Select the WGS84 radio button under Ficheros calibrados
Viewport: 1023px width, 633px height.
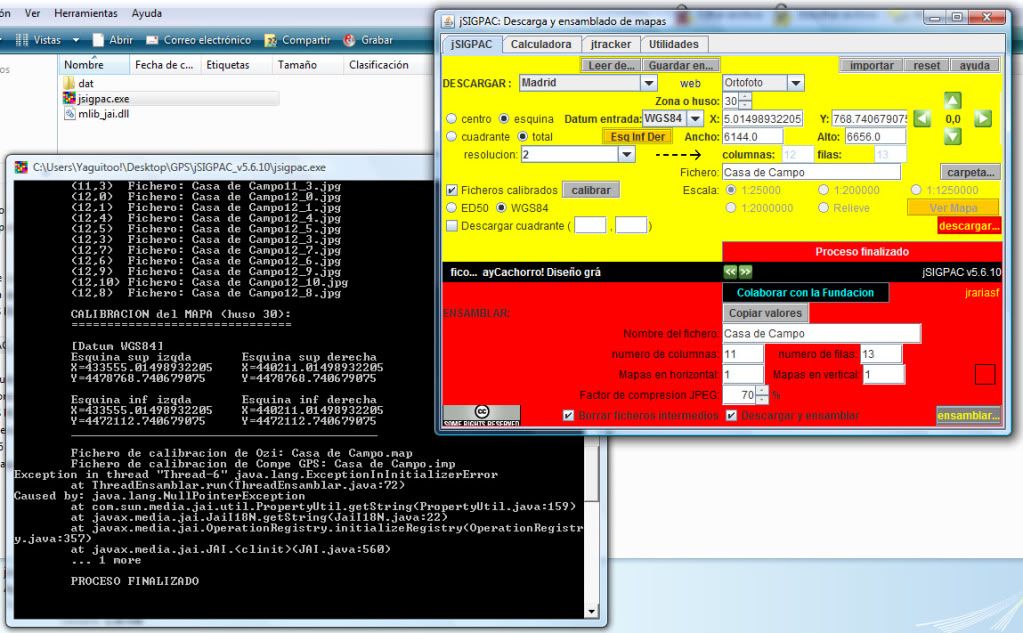501,208
